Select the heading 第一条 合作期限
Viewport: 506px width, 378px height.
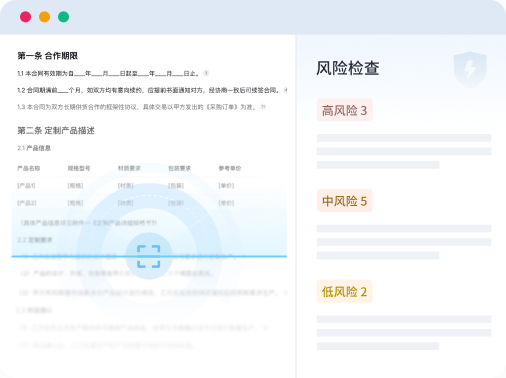coord(47,56)
